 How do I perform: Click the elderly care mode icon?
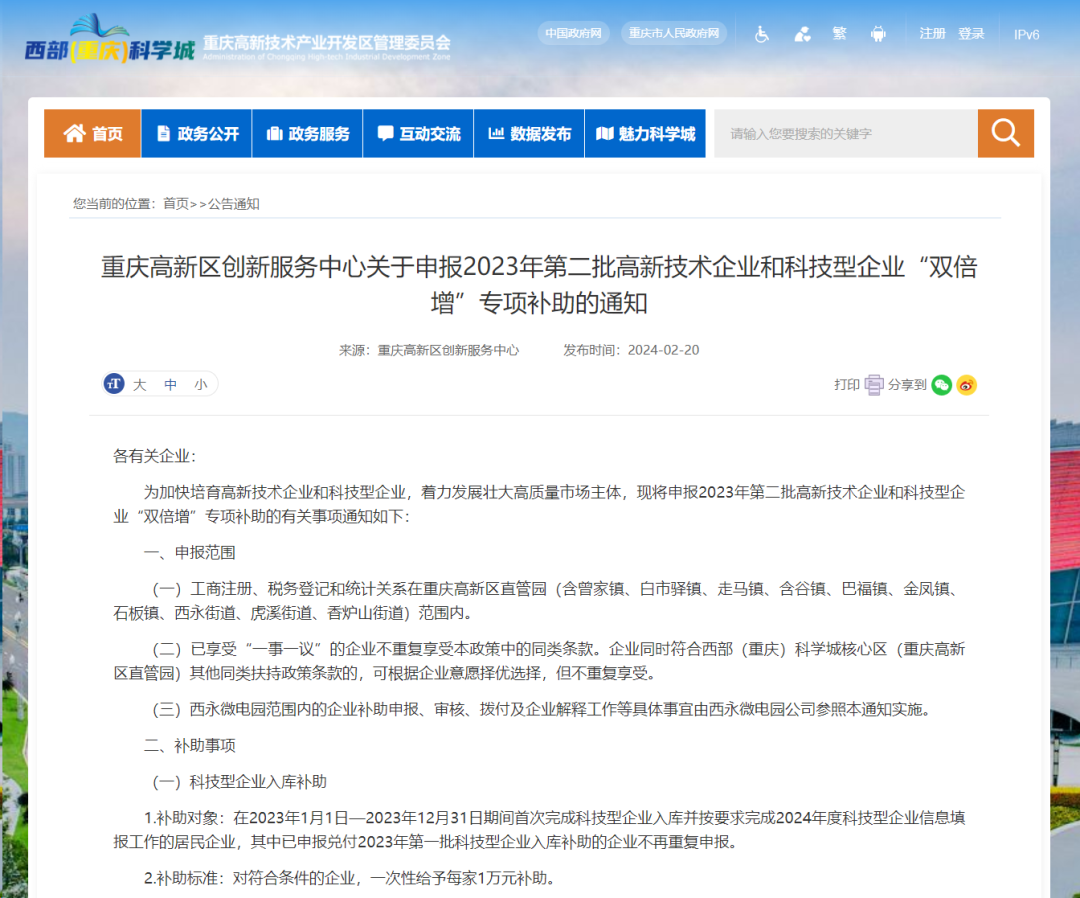coord(802,34)
